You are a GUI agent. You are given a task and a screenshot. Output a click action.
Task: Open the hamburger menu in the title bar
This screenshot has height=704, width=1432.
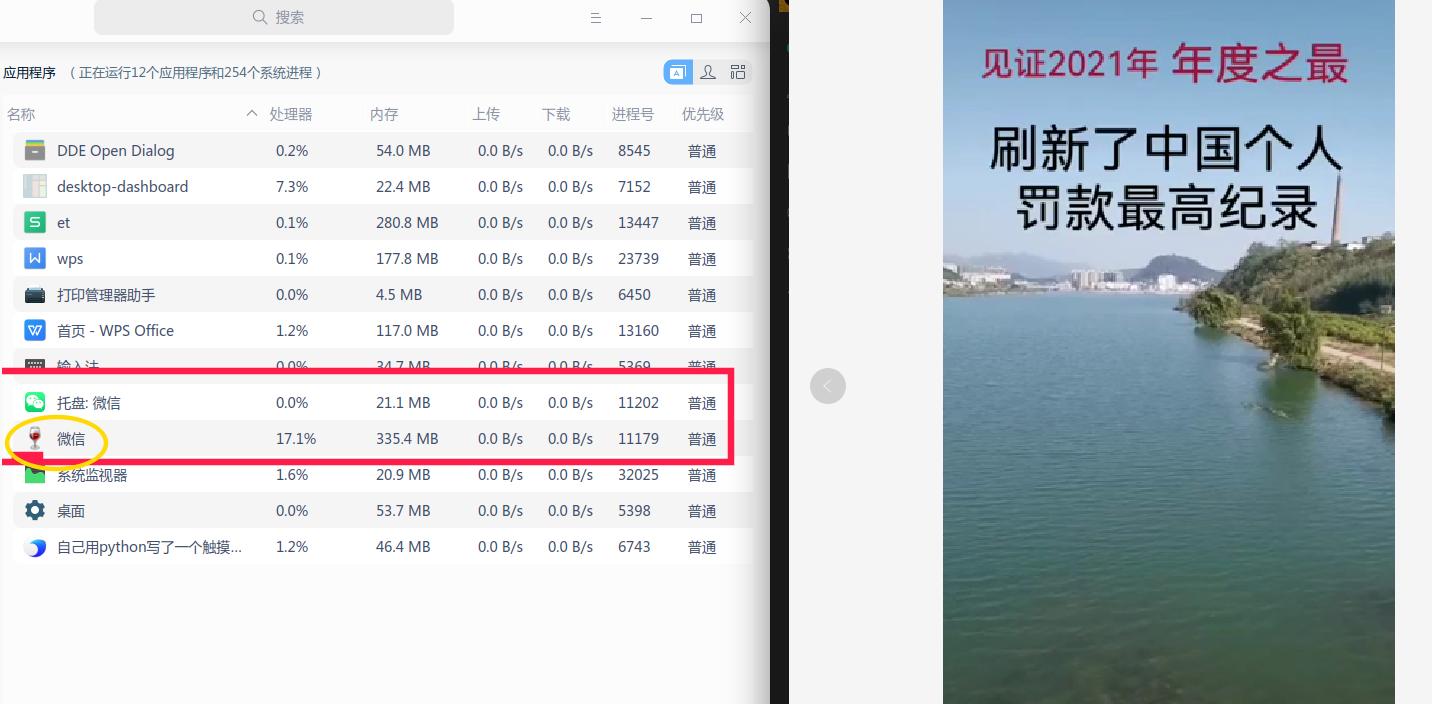click(596, 17)
